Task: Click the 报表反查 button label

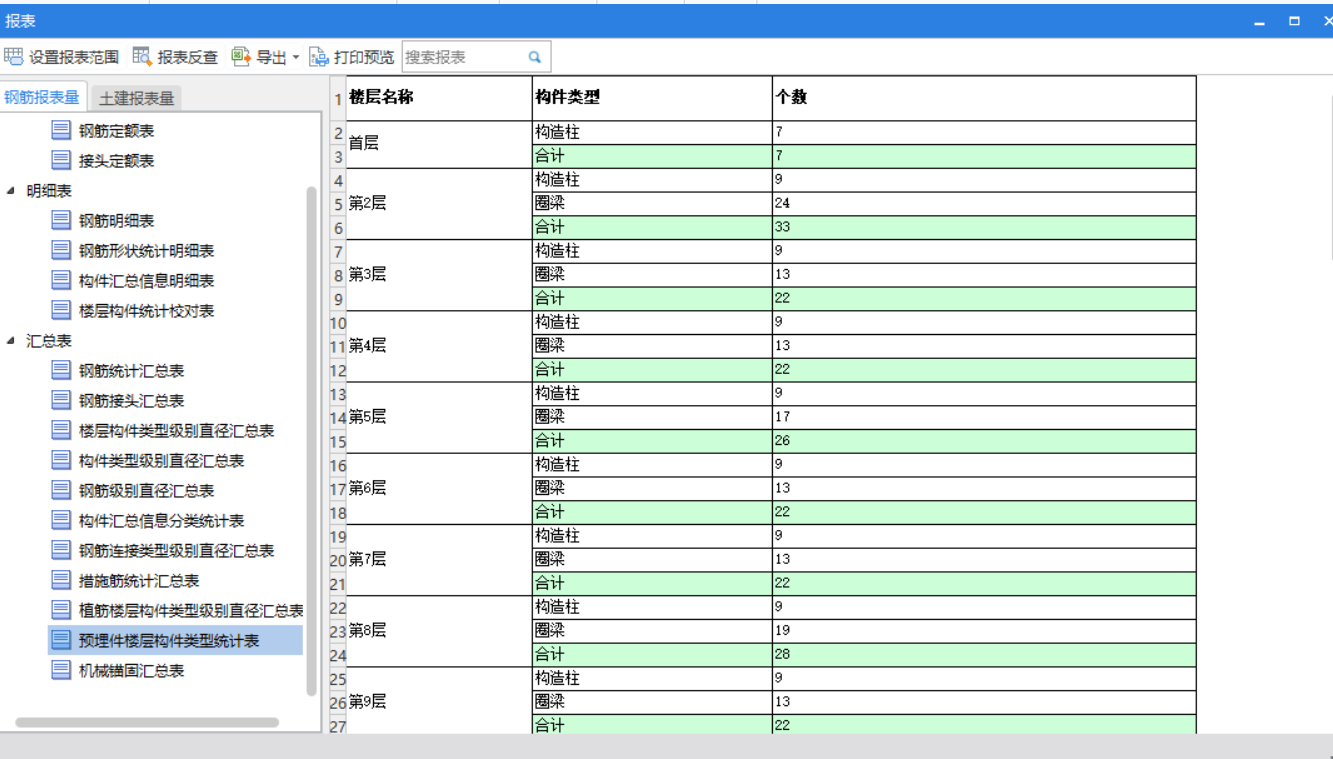Action: pos(187,58)
